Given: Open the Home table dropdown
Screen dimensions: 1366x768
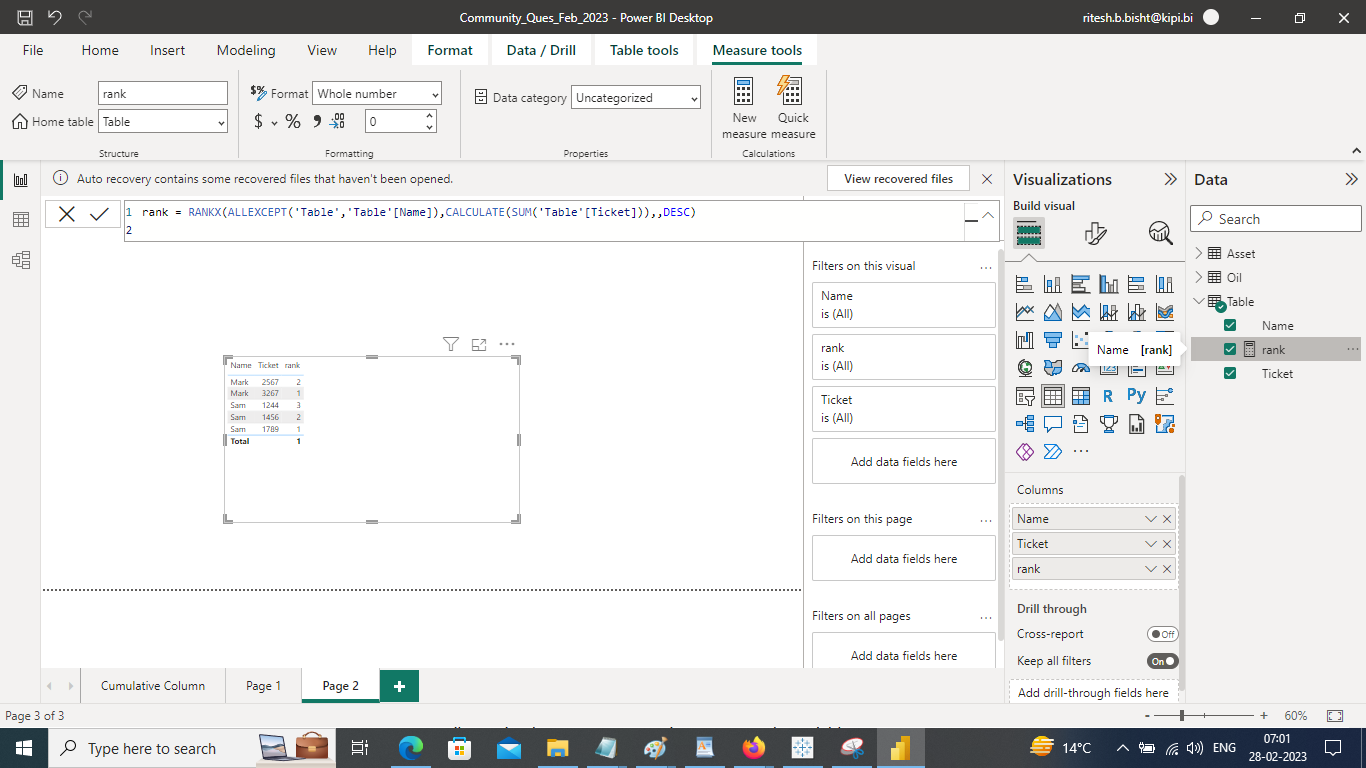Looking at the screenshot, I should pos(163,122).
